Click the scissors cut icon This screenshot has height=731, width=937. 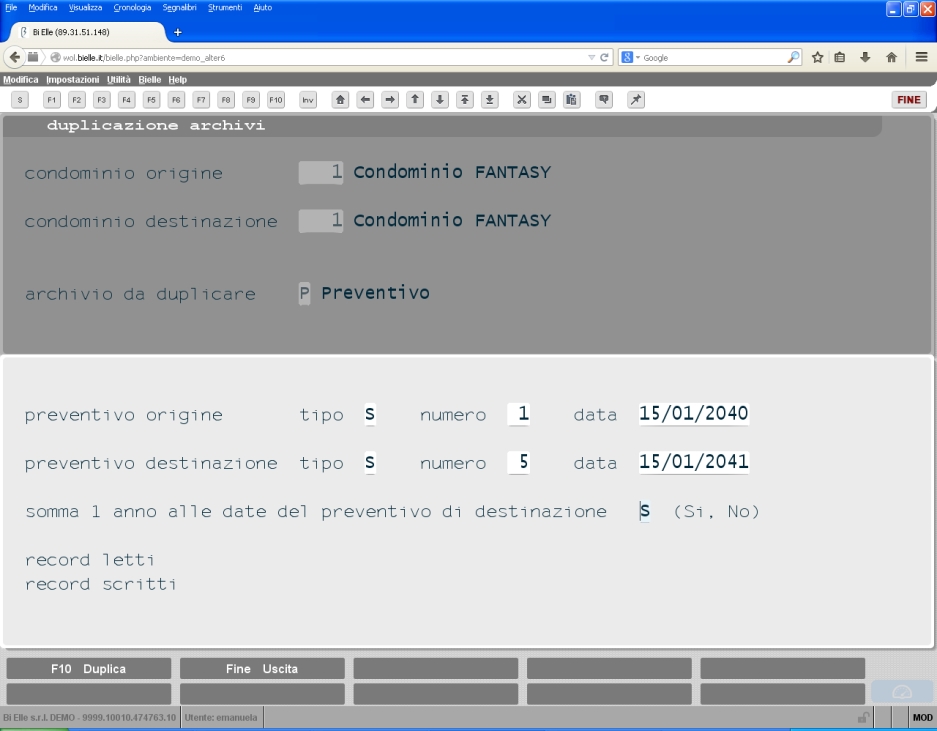522,100
